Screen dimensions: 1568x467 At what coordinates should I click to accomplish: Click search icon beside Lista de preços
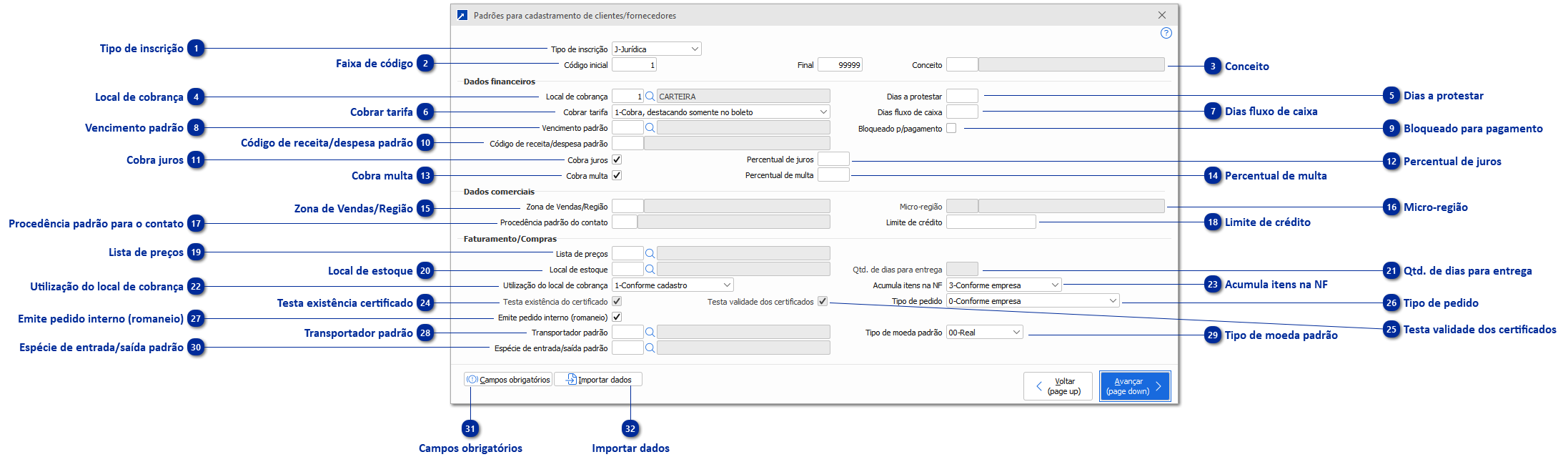pyautogui.click(x=650, y=253)
